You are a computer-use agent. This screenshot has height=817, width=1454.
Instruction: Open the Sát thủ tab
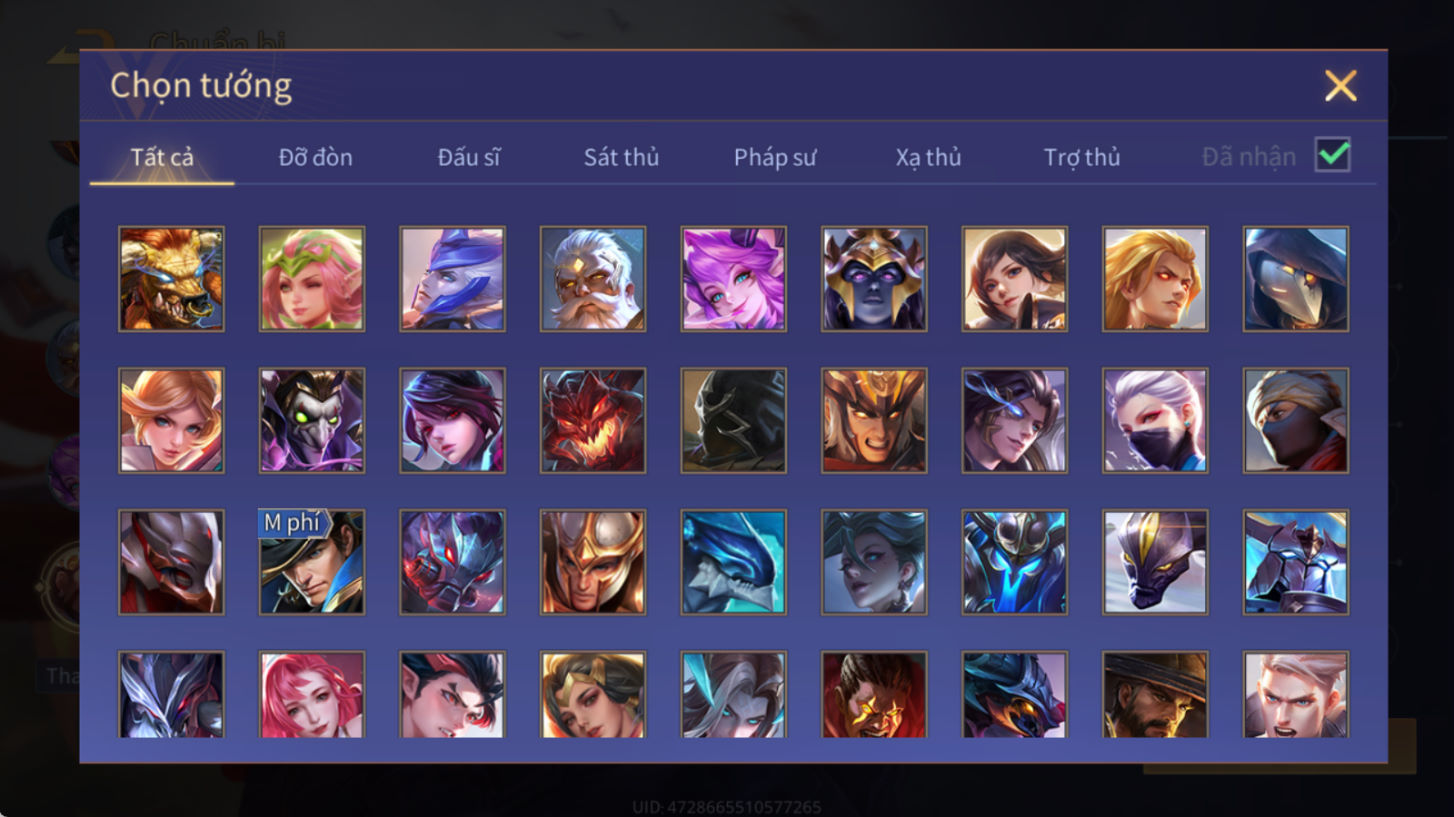click(621, 157)
